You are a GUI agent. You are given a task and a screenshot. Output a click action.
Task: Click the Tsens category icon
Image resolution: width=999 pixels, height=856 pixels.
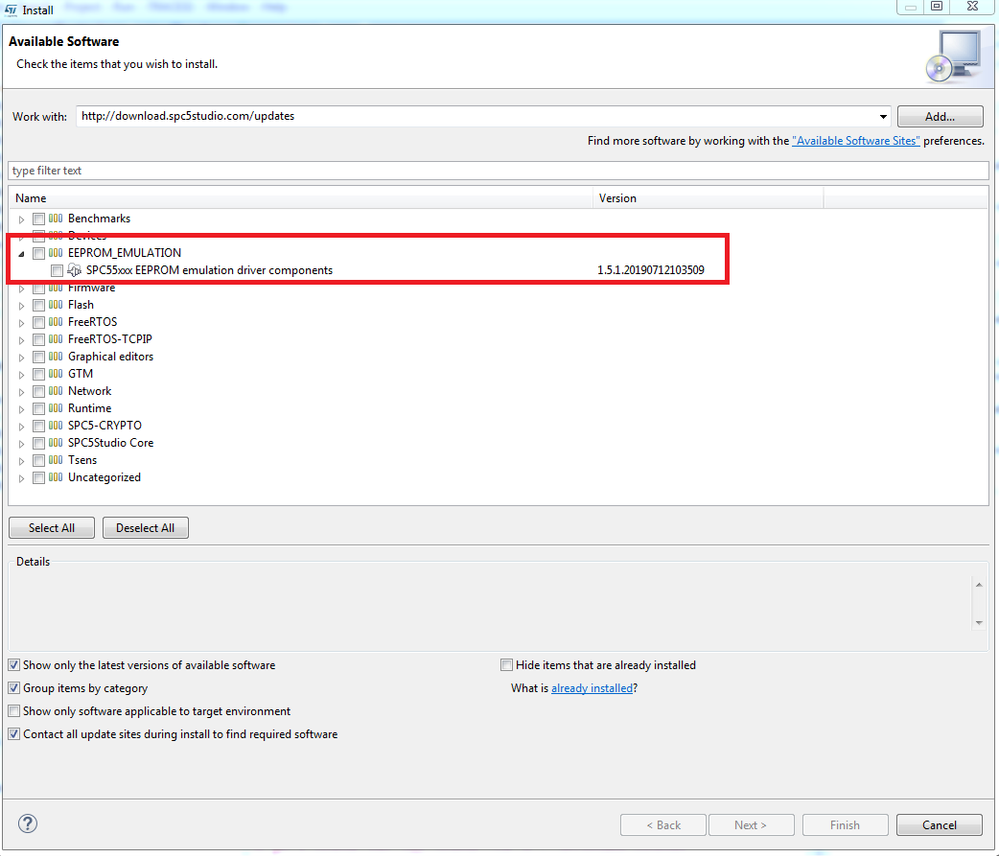point(55,460)
